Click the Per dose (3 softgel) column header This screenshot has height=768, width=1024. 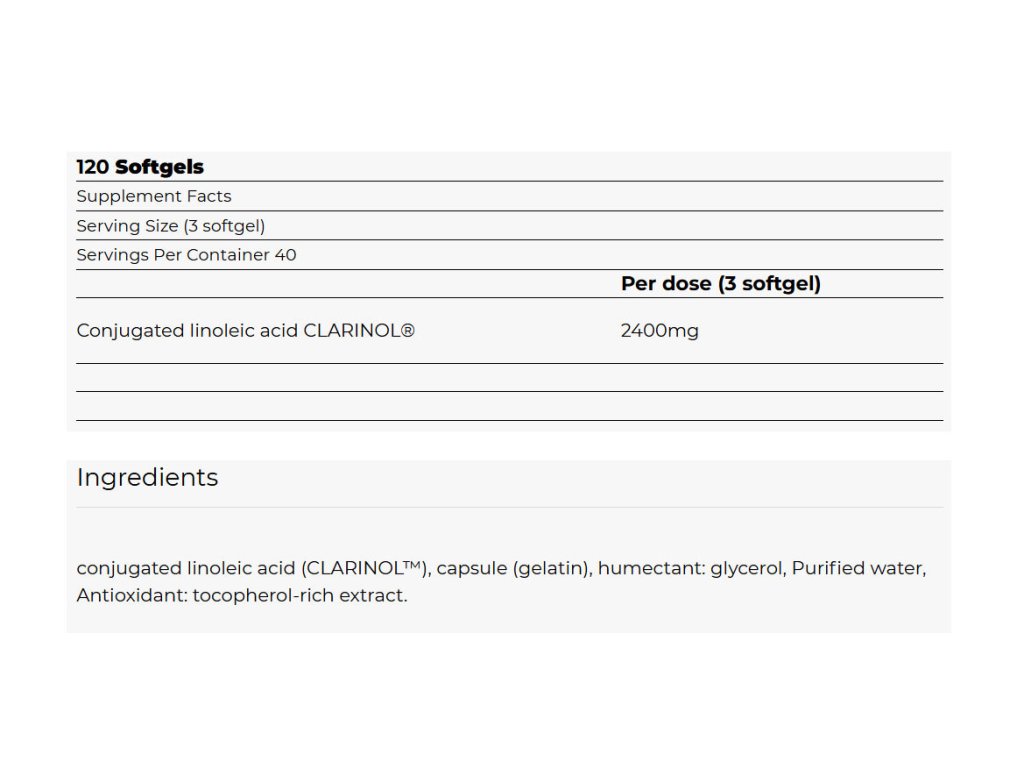click(x=720, y=283)
